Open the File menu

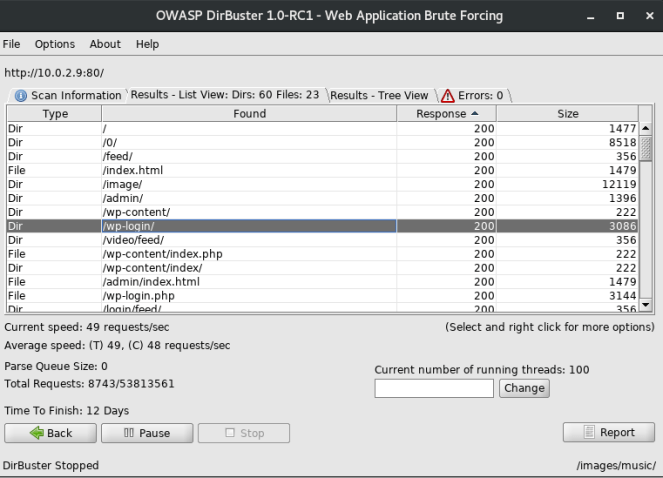(12, 44)
